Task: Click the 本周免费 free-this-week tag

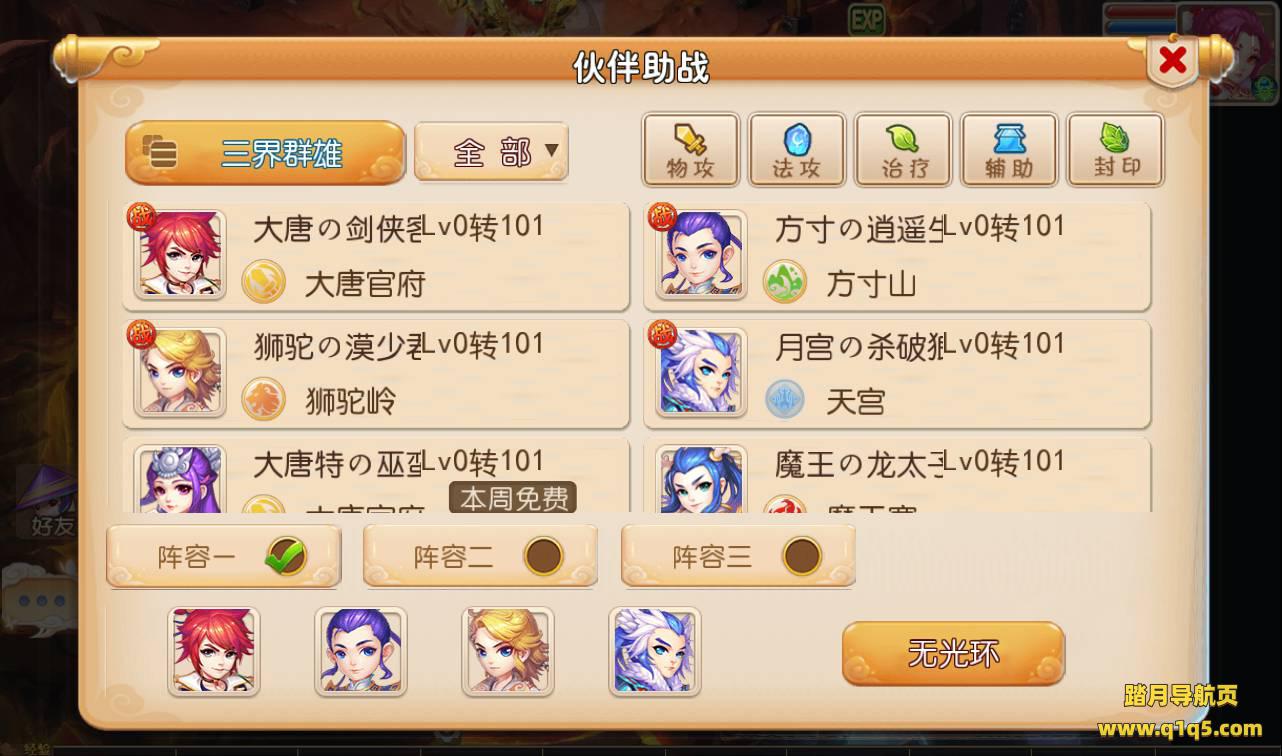Action: tap(513, 497)
